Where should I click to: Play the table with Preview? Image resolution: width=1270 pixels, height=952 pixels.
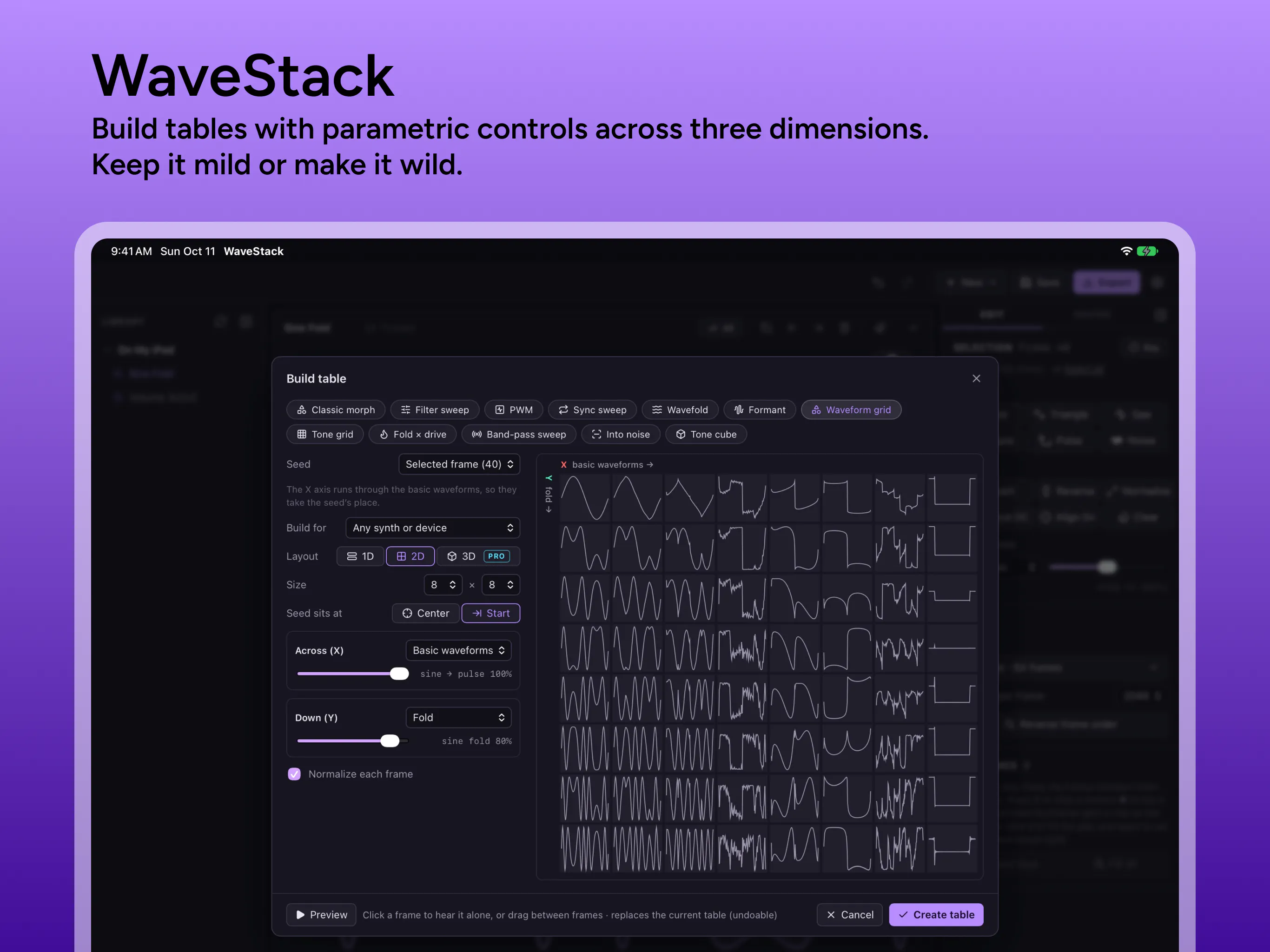pos(321,914)
